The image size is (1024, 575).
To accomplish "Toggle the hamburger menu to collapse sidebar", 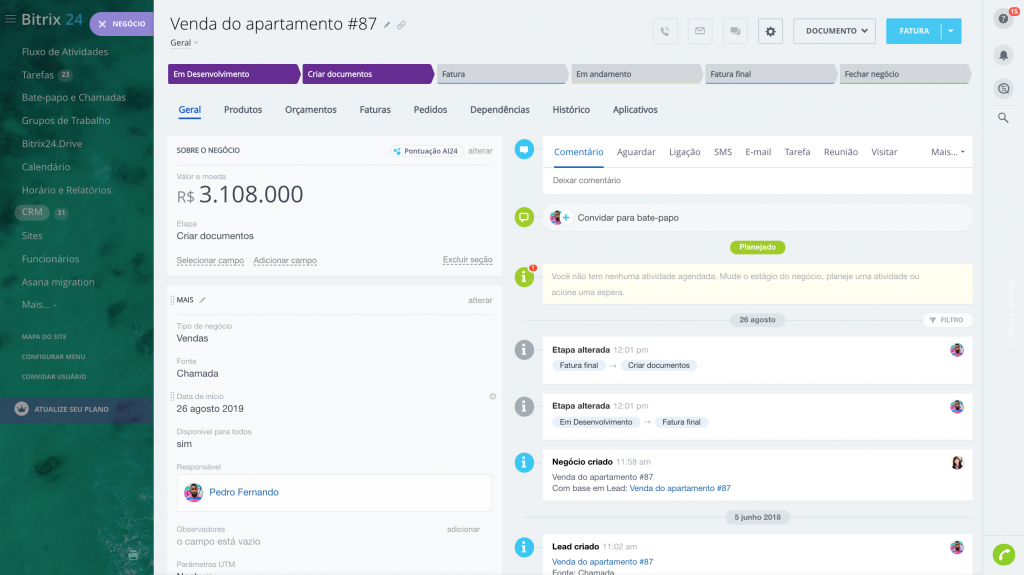I will point(11,20).
